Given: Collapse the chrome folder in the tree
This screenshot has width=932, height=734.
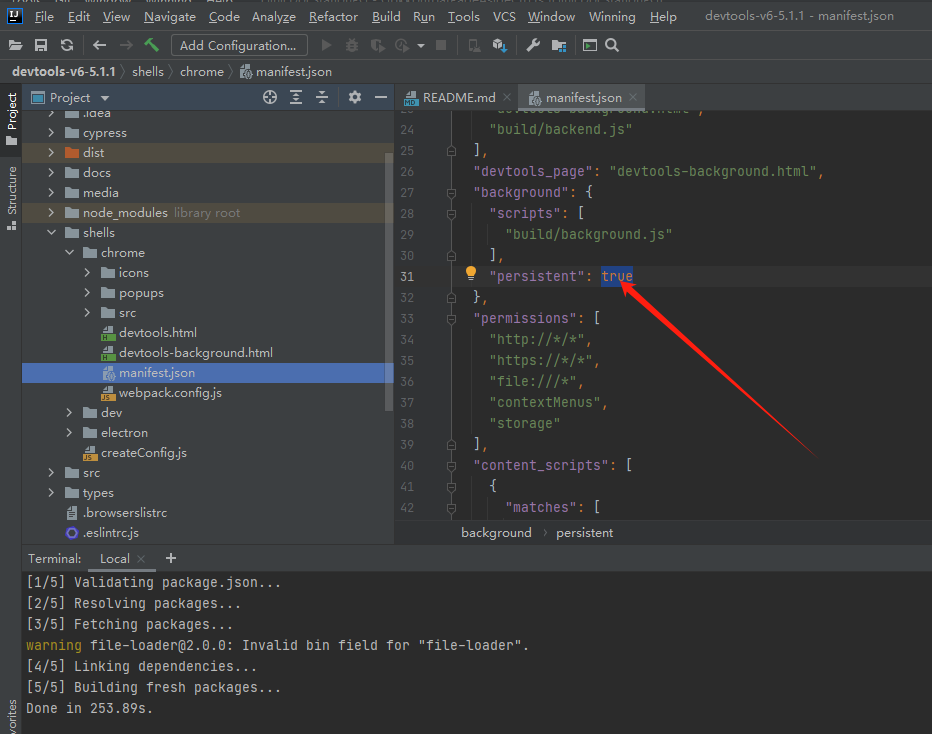Looking at the screenshot, I should [x=69, y=252].
